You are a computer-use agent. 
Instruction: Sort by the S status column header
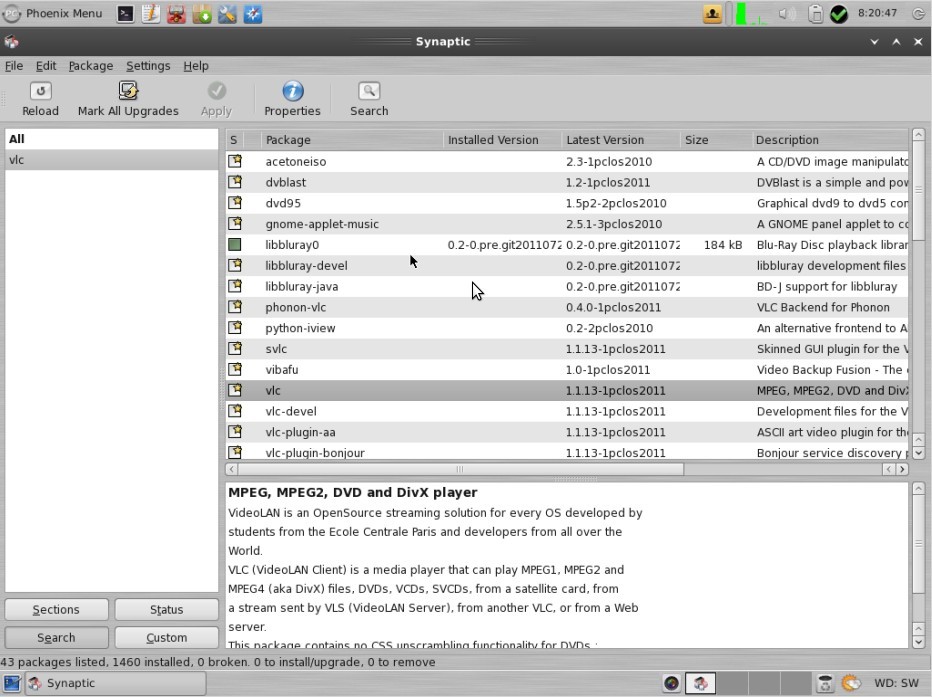coord(235,140)
